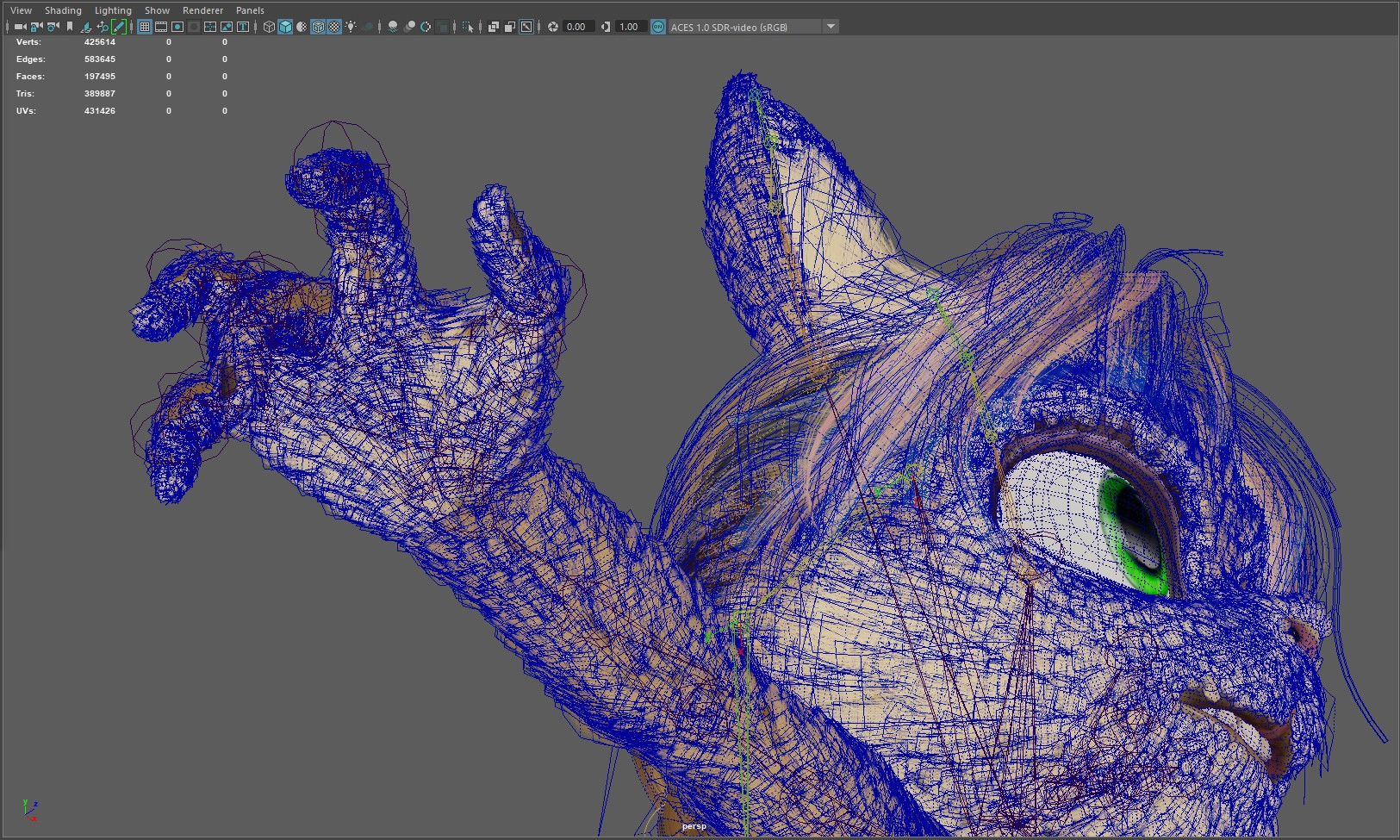Open the Renderer menu
The image size is (1400, 840).
point(202,10)
